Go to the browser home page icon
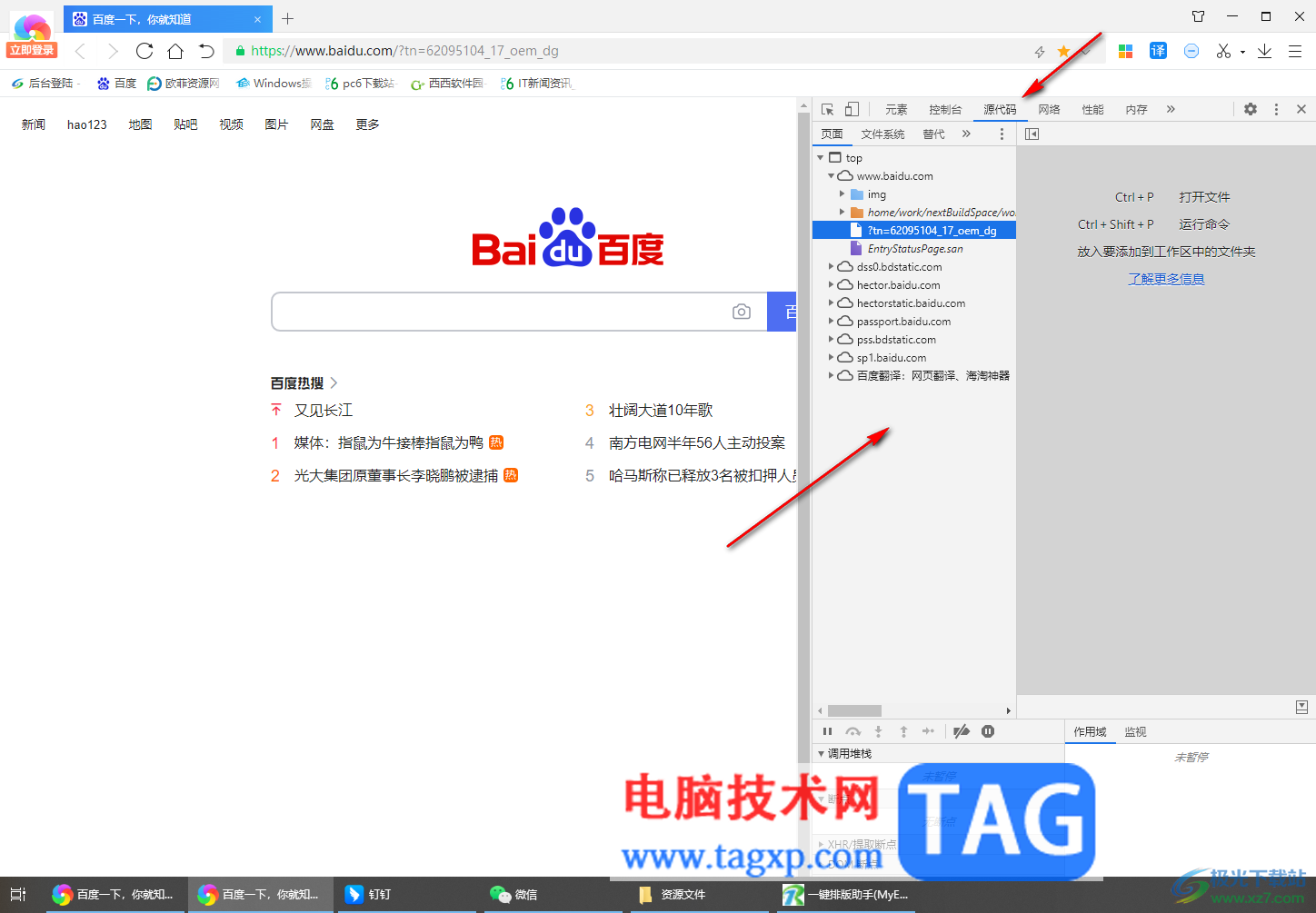Image resolution: width=1316 pixels, height=913 pixels. pyautogui.click(x=175, y=51)
